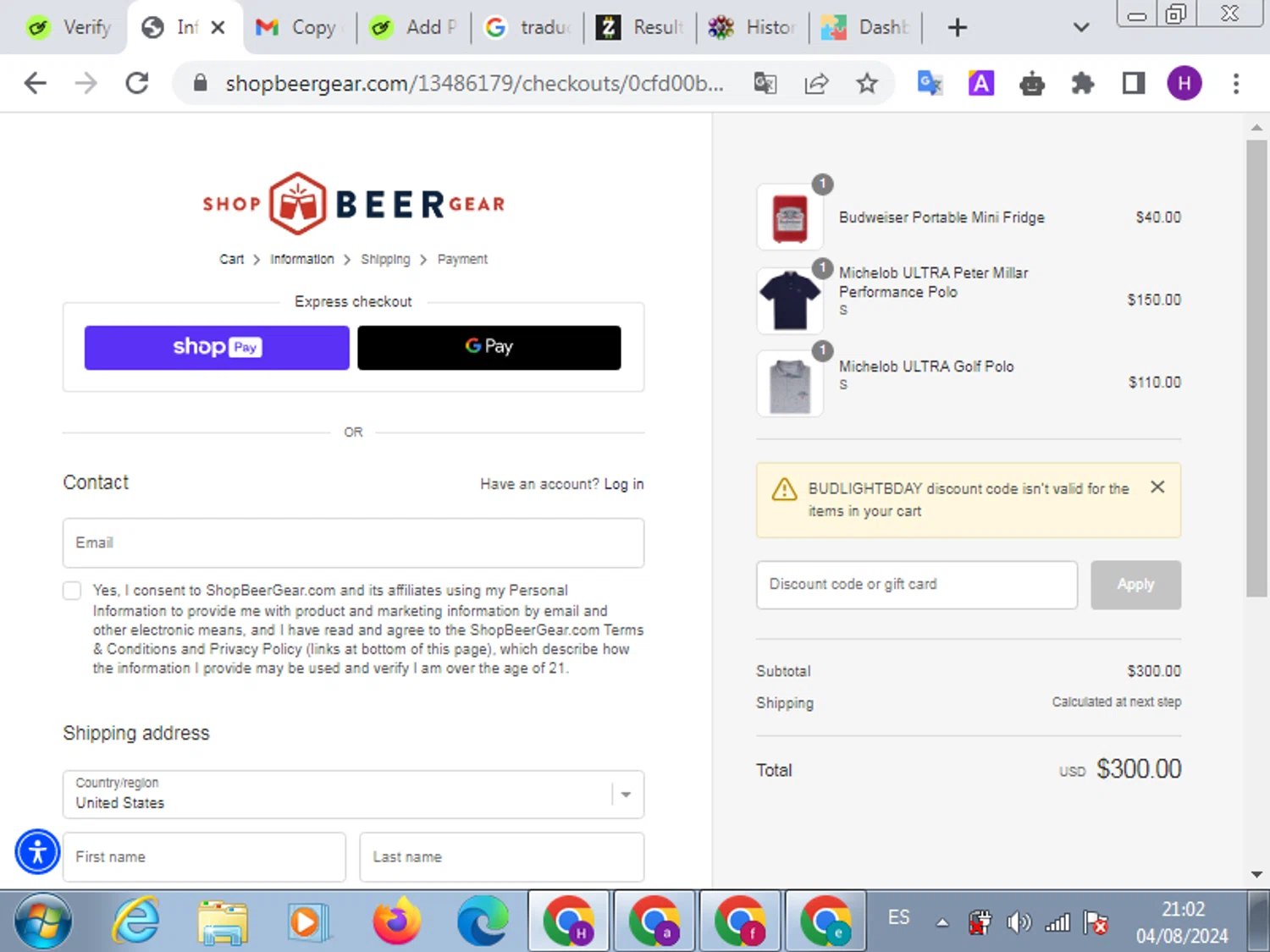This screenshot has height=952, width=1270.
Task: Click the robot extension icon
Action: (1032, 83)
